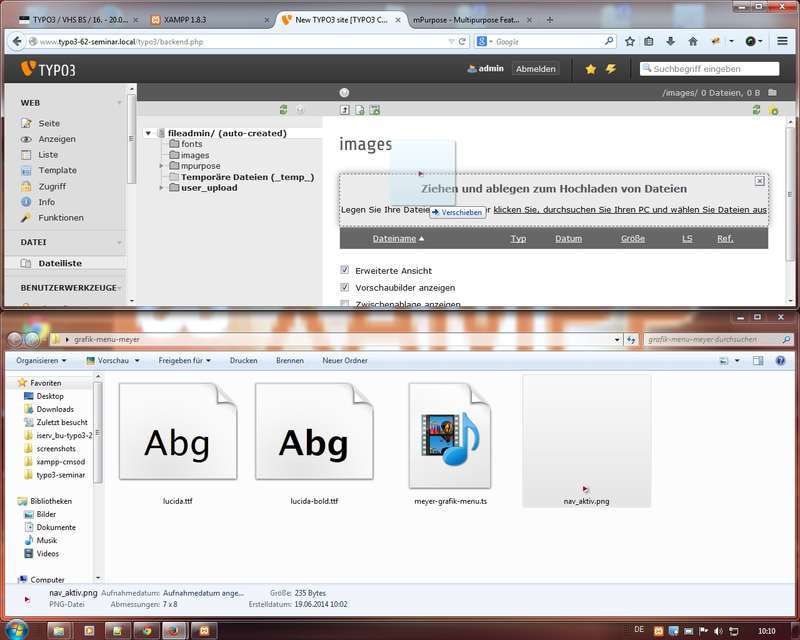Focus the Suchbegriff eingeben search field

coord(709,69)
